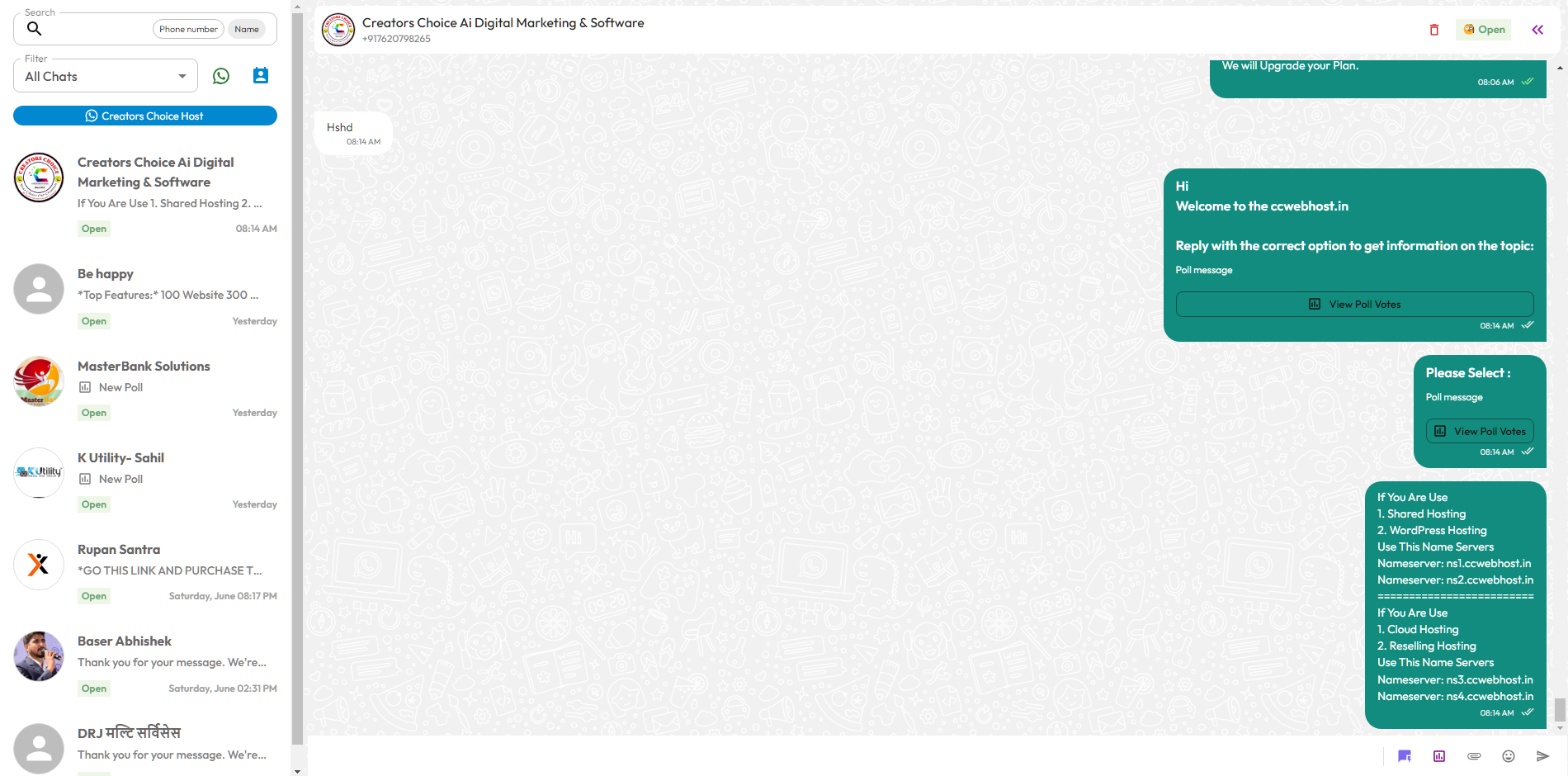Viewport: 1568px width, 776px height.
Task: Click the poll icon in K Utility row
Action: [x=85, y=479]
